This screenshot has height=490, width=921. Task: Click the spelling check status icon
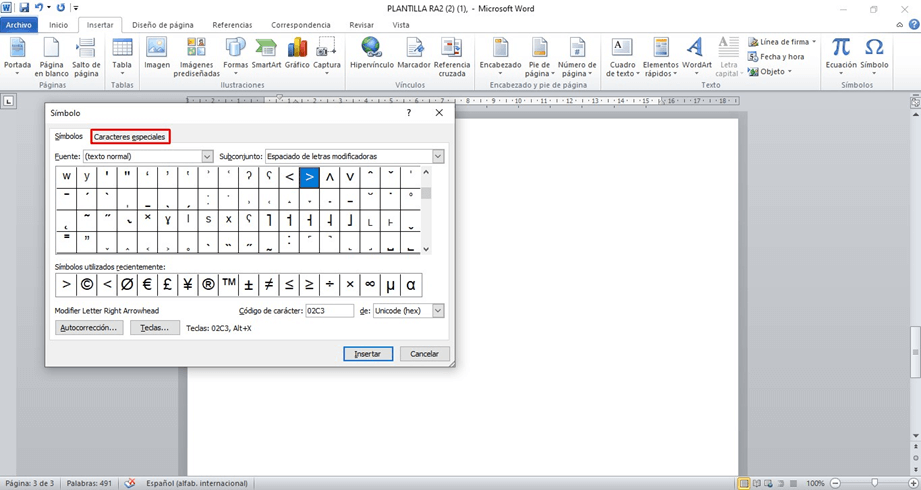click(130, 483)
